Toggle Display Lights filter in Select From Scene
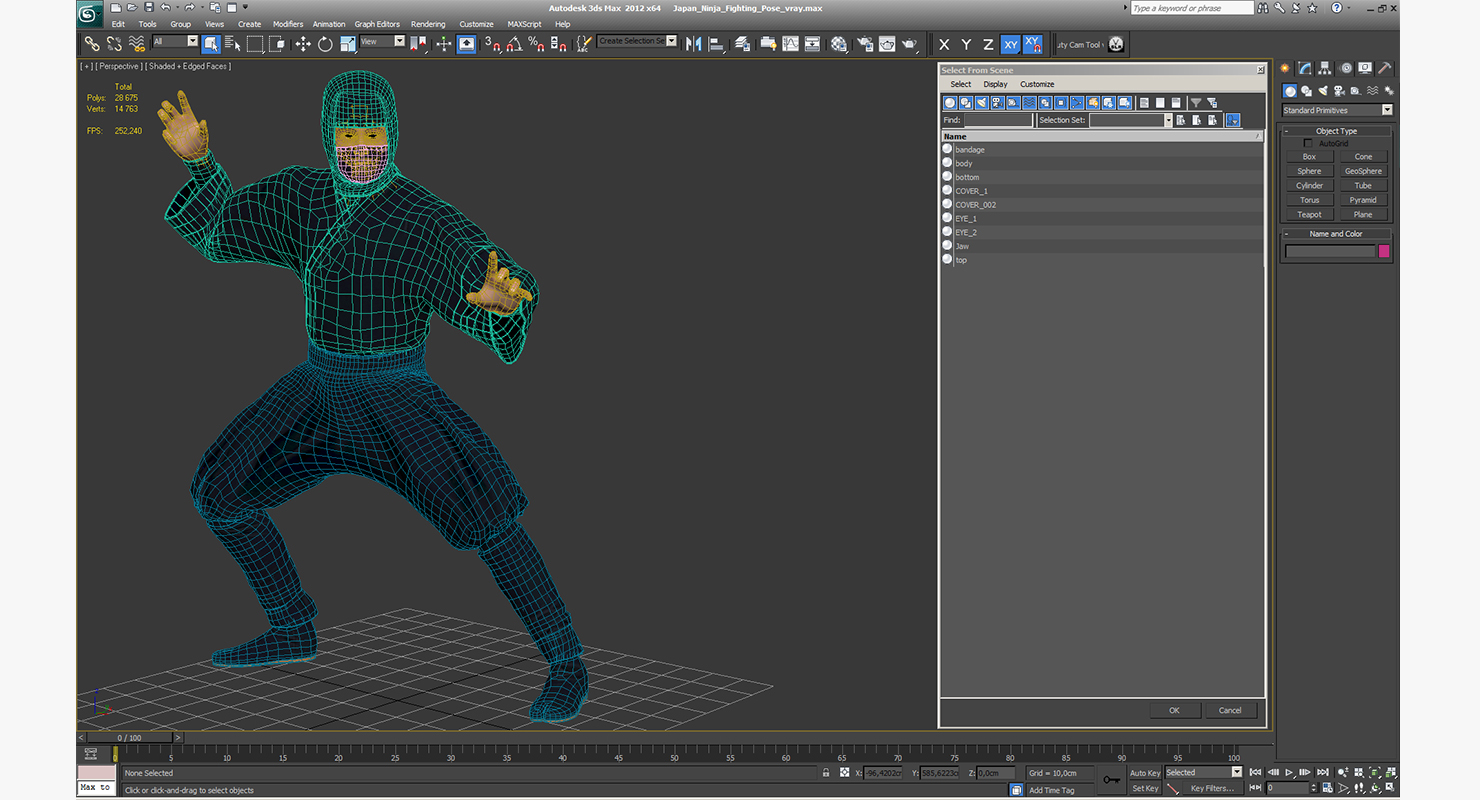This screenshot has height=800, width=1480. [x=982, y=103]
